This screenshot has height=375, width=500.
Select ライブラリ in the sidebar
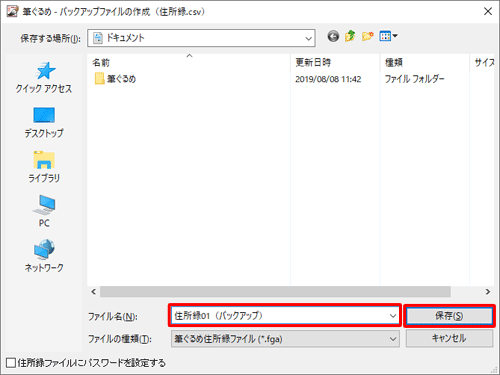[x=44, y=167]
